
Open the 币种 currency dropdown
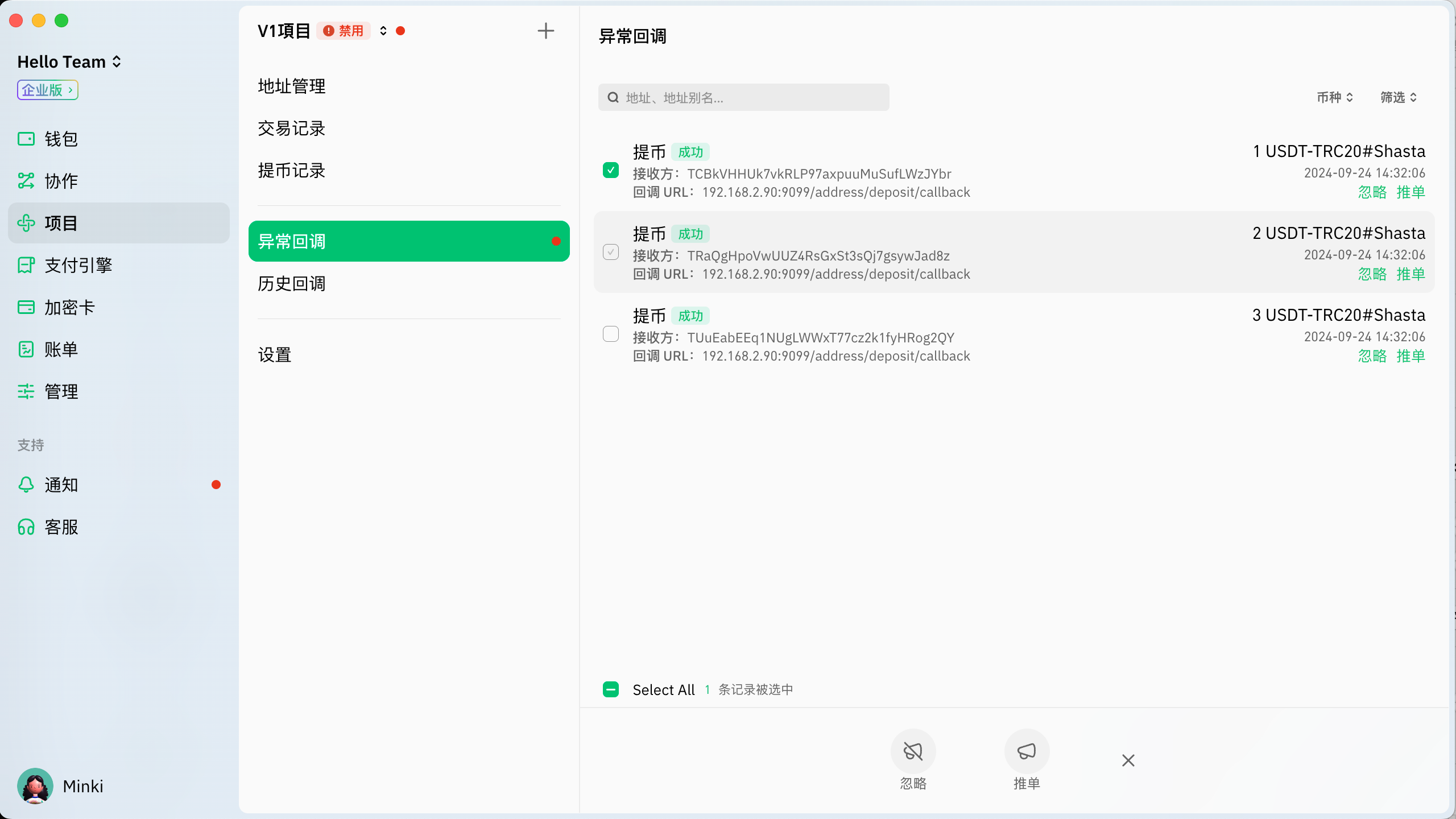coord(1334,97)
